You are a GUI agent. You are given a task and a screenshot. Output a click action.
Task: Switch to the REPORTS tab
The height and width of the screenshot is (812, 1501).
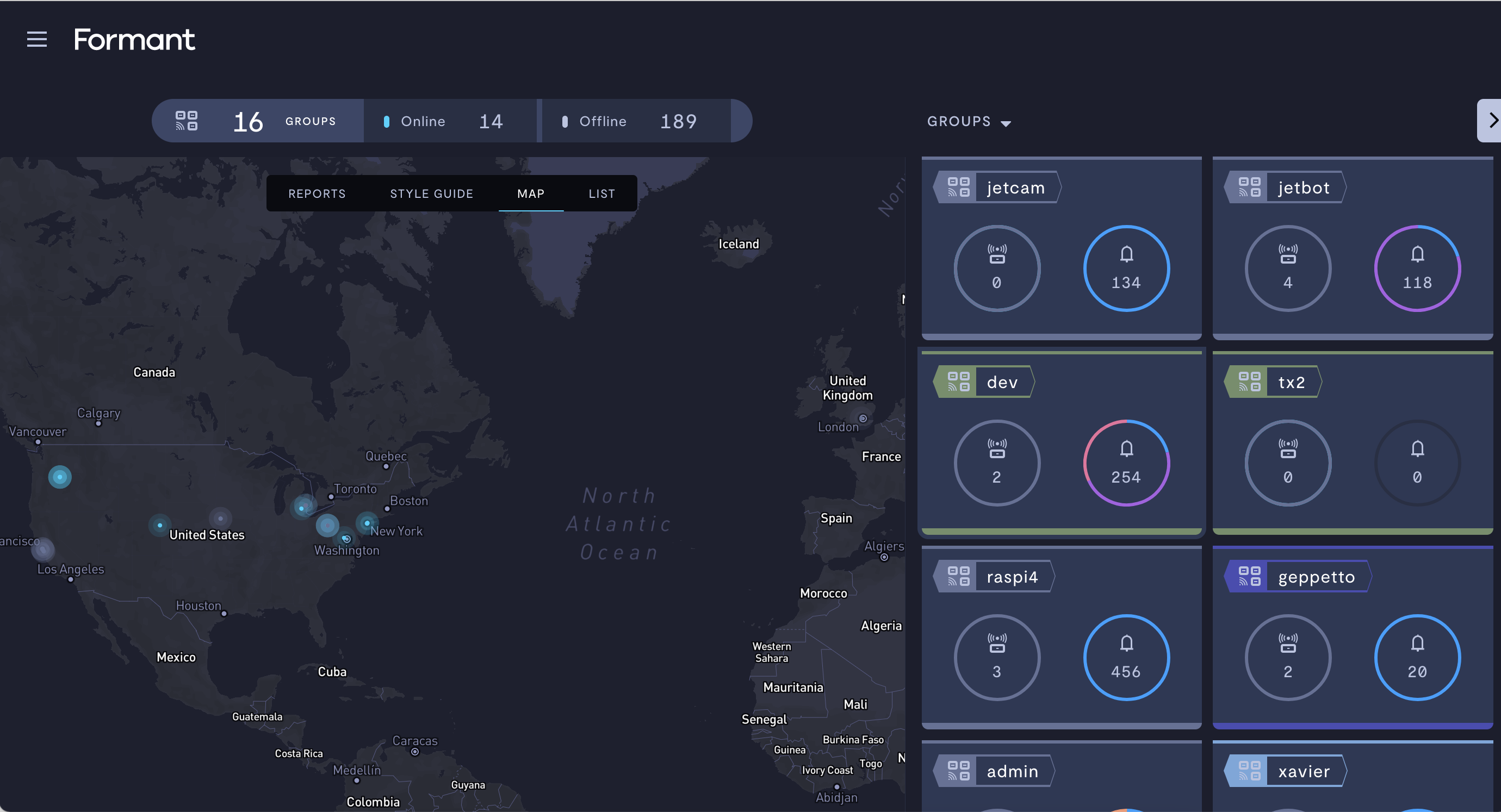(x=317, y=193)
